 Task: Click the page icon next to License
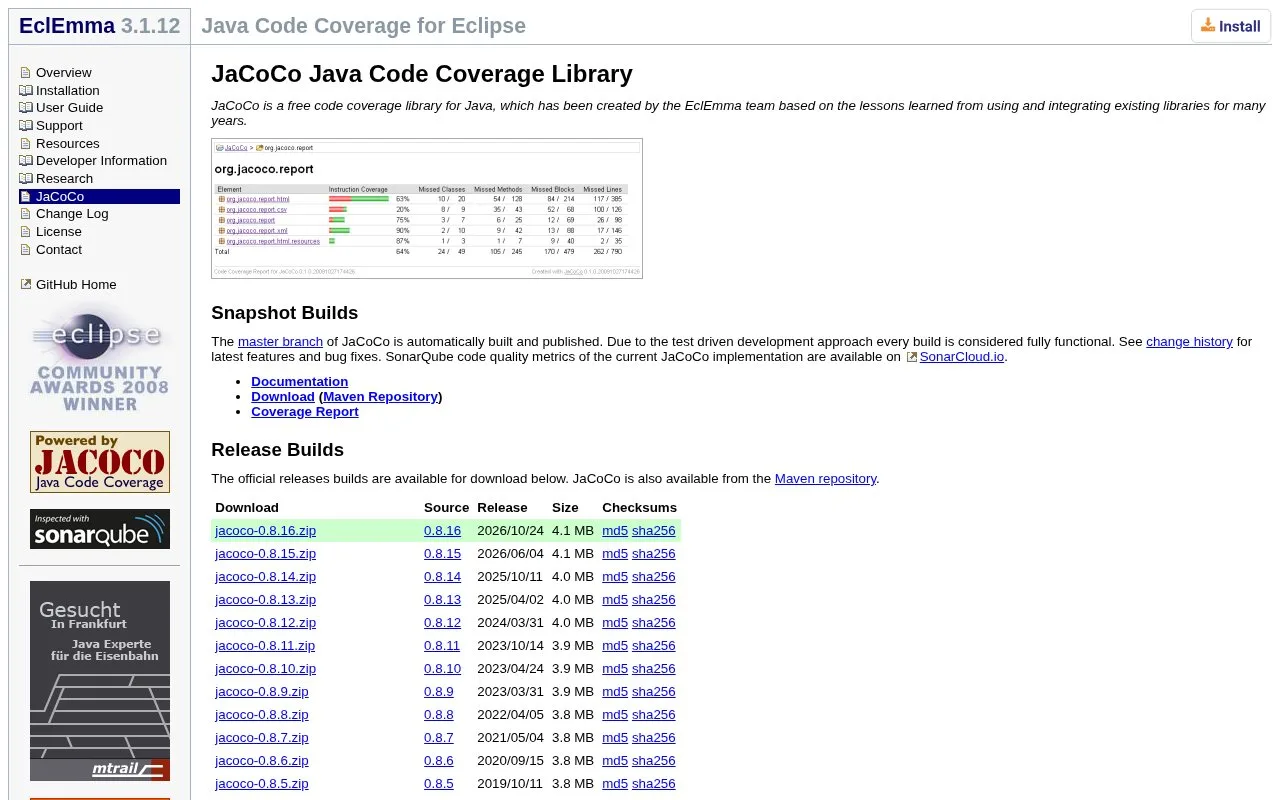tap(26, 232)
